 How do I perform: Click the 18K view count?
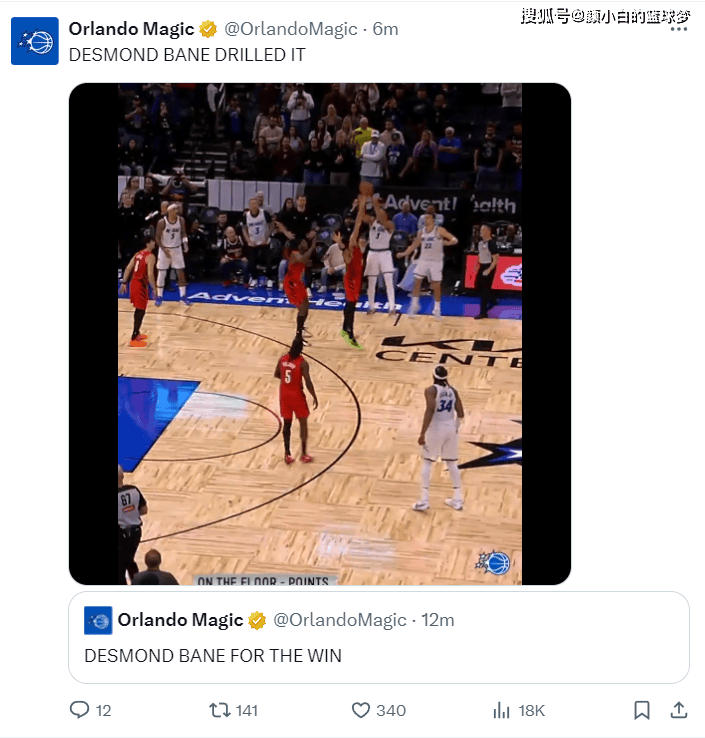coord(531,710)
